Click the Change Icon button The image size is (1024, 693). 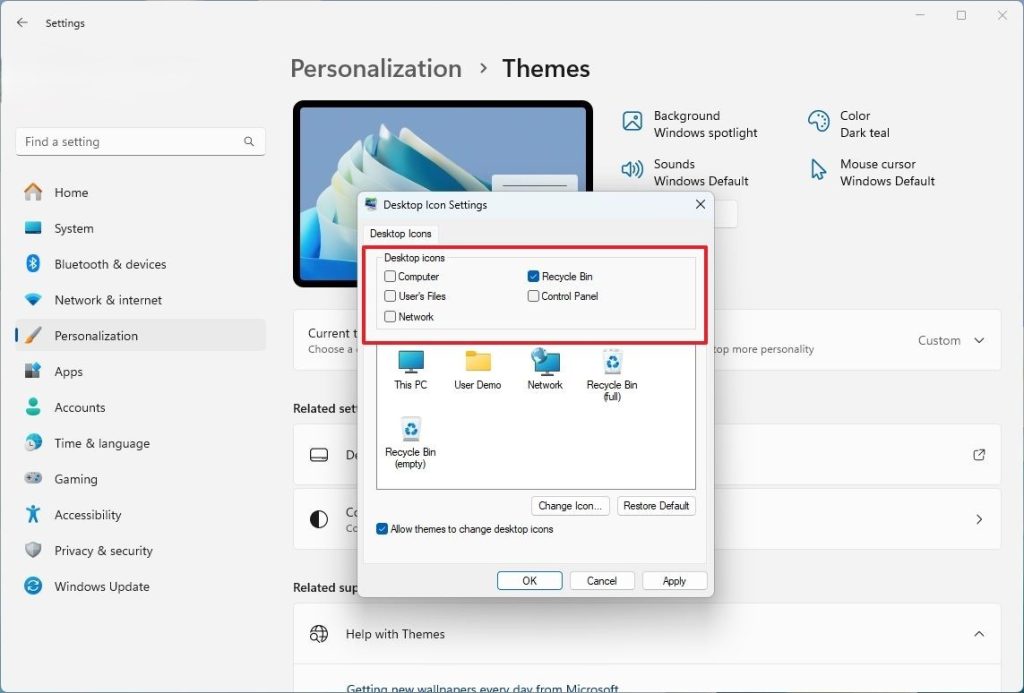coord(569,506)
